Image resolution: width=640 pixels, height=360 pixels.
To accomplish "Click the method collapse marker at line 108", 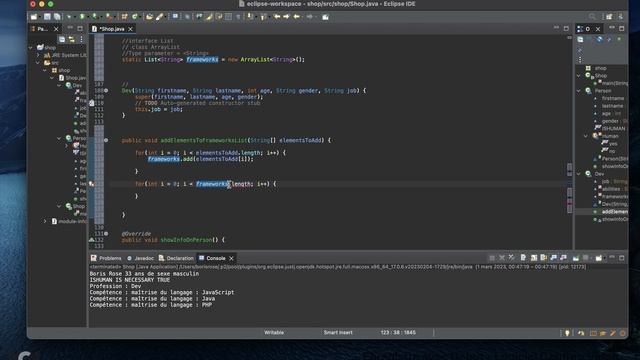I will [106, 91].
